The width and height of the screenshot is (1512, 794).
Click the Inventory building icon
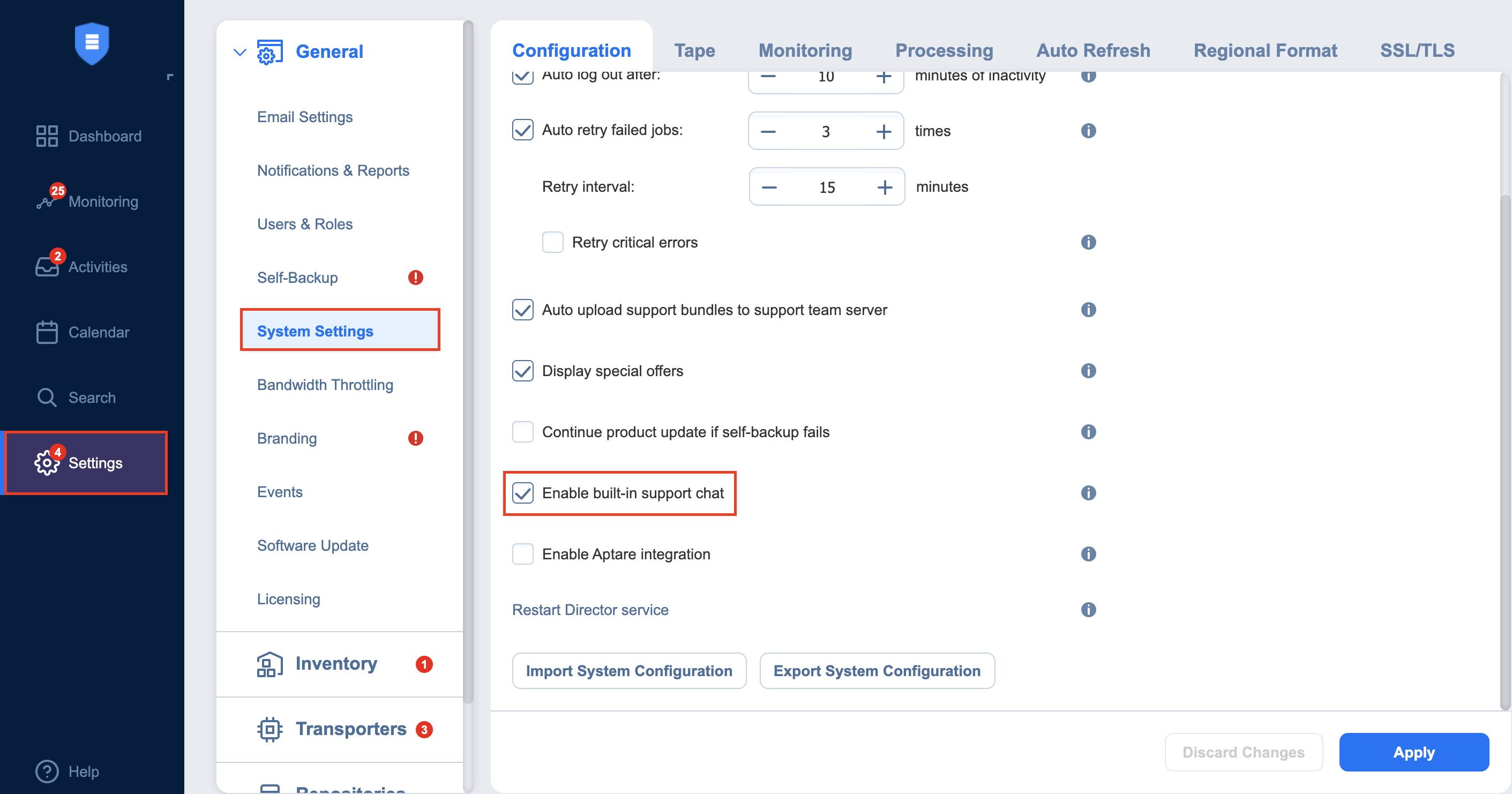pos(270,664)
